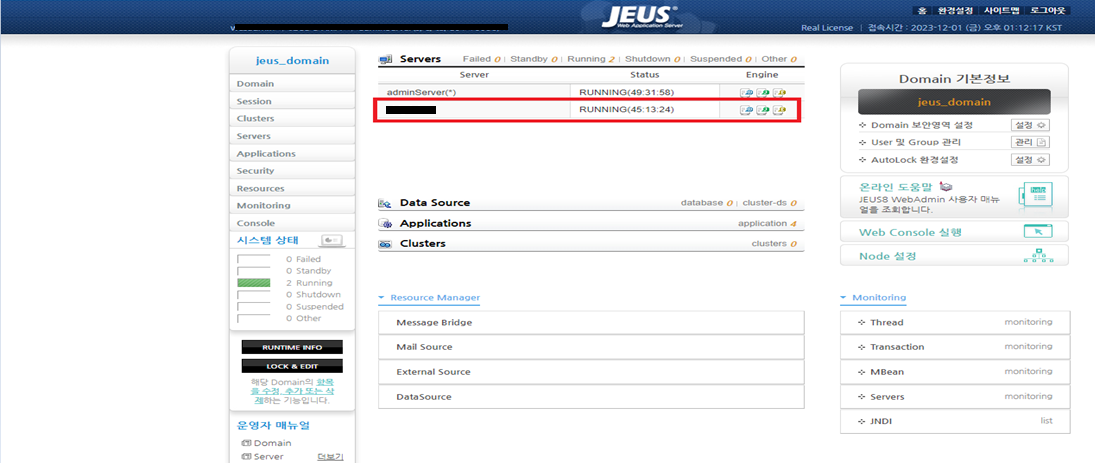Click the 항목을 수정, 추가 또는 삭제 link
This screenshot has height=473, width=1095.
pyautogui.click(x=292, y=392)
